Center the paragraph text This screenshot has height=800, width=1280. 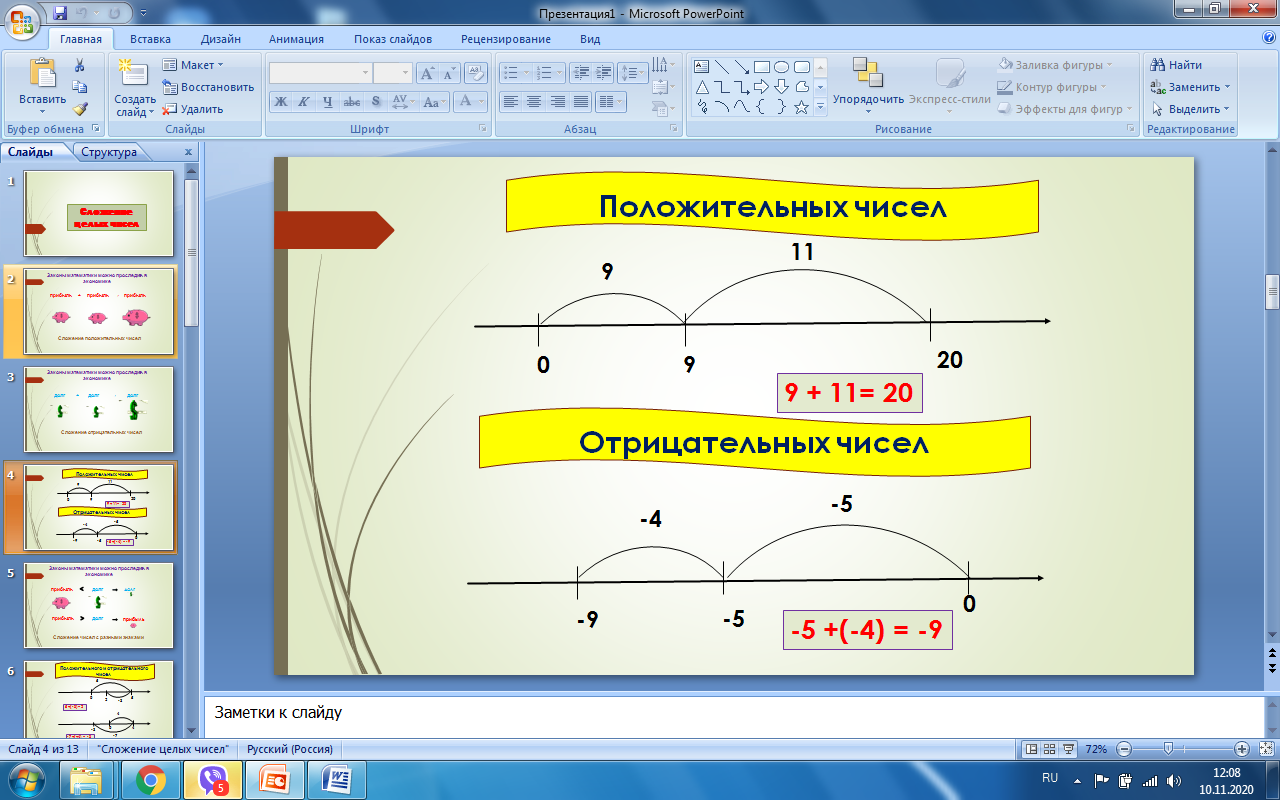534,102
